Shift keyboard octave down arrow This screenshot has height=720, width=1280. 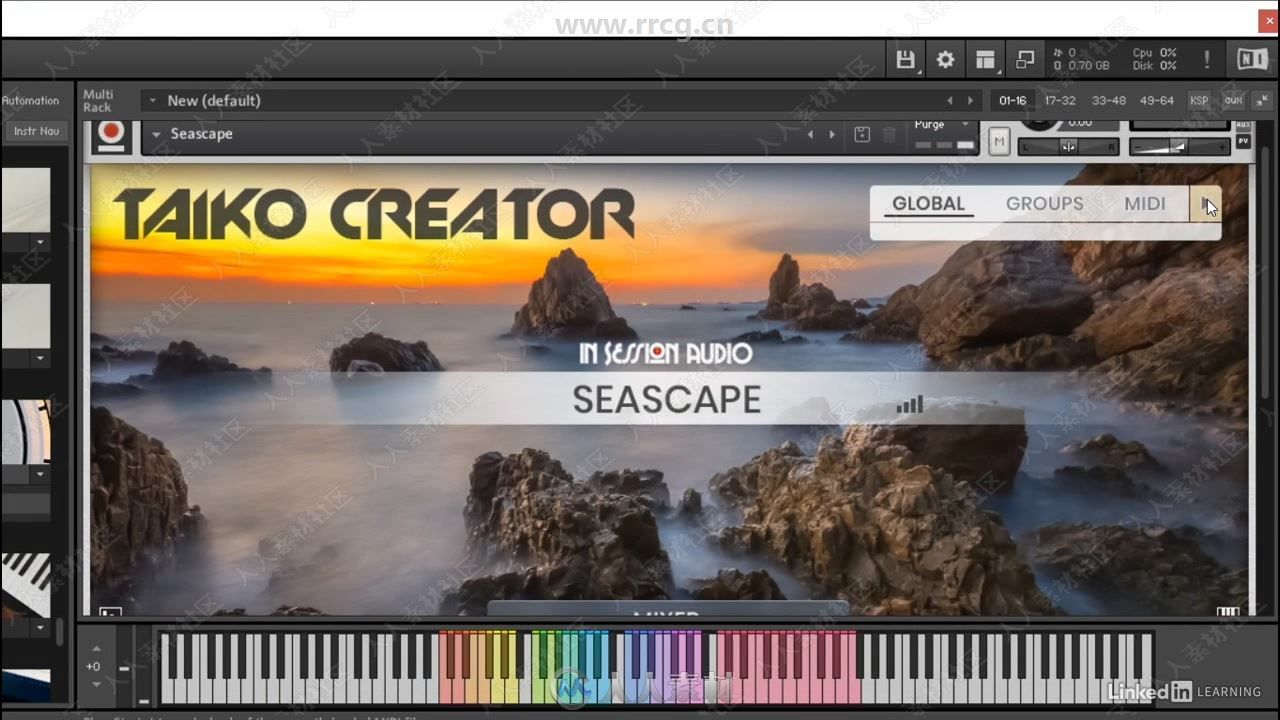[x=96, y=684]
